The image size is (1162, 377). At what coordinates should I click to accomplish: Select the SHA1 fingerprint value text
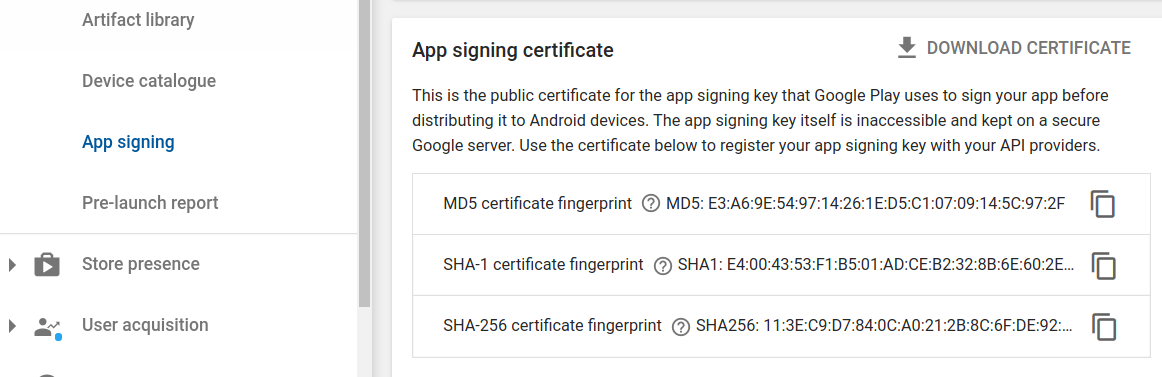pyautogui.click(x=876, y=265)
